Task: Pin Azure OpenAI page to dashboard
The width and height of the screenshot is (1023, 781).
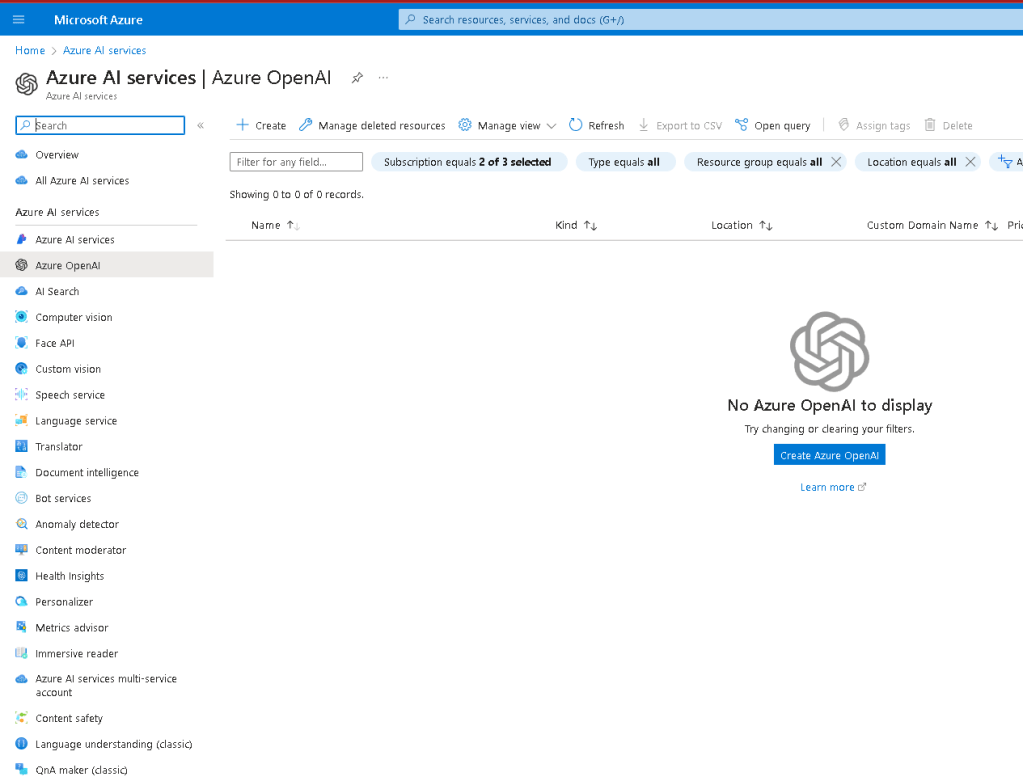Action: coord(357,78)
